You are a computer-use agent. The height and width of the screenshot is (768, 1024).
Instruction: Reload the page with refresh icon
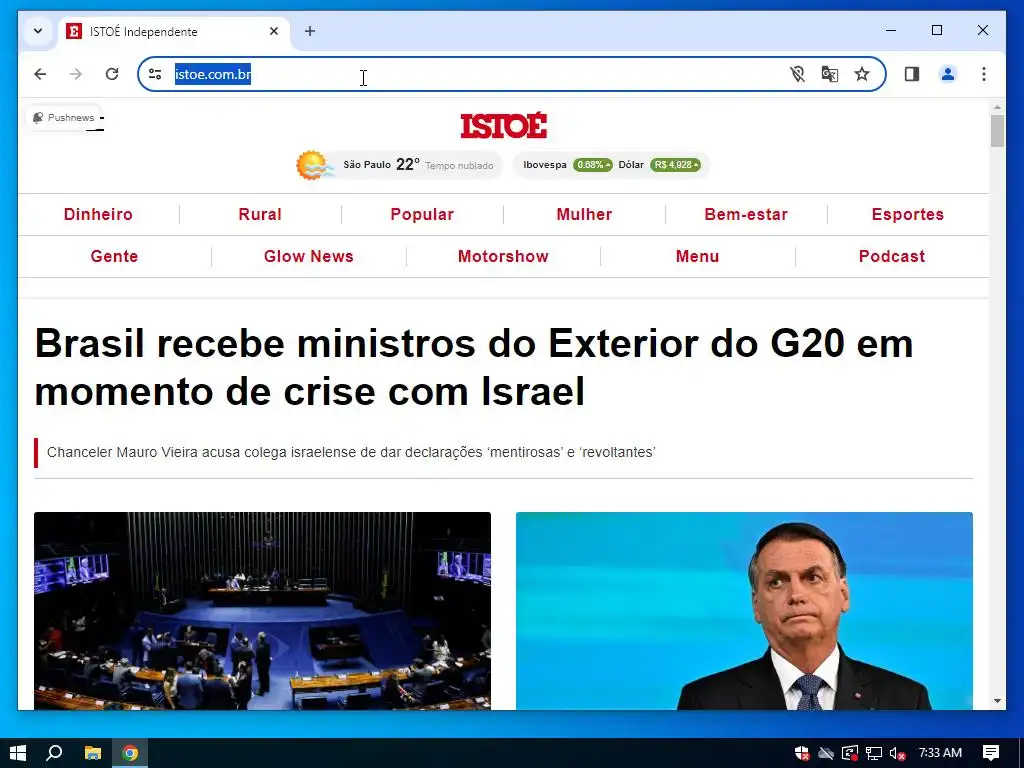(112, 74)
